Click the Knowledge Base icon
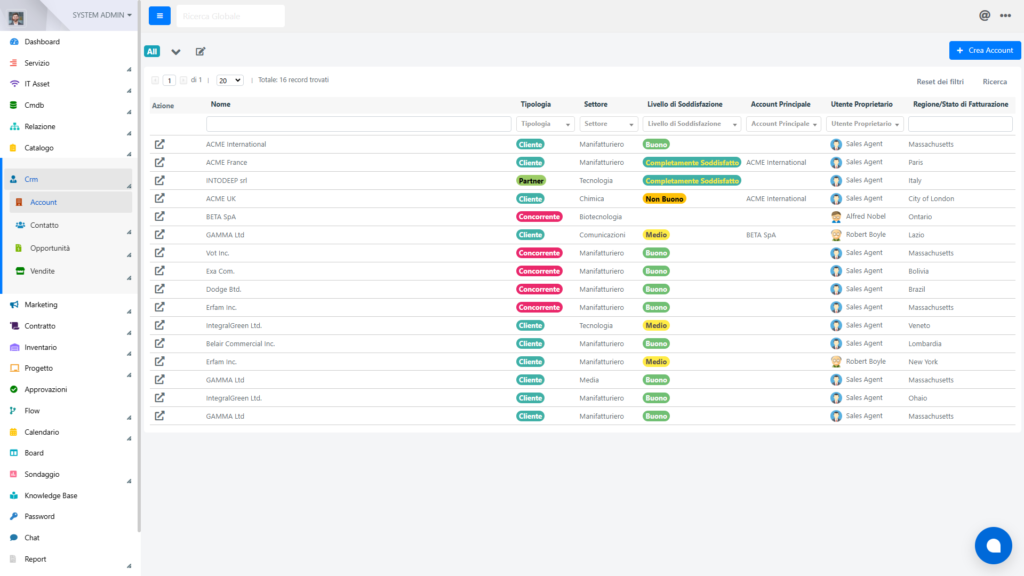1024x576 pixels. coord(14,496)
